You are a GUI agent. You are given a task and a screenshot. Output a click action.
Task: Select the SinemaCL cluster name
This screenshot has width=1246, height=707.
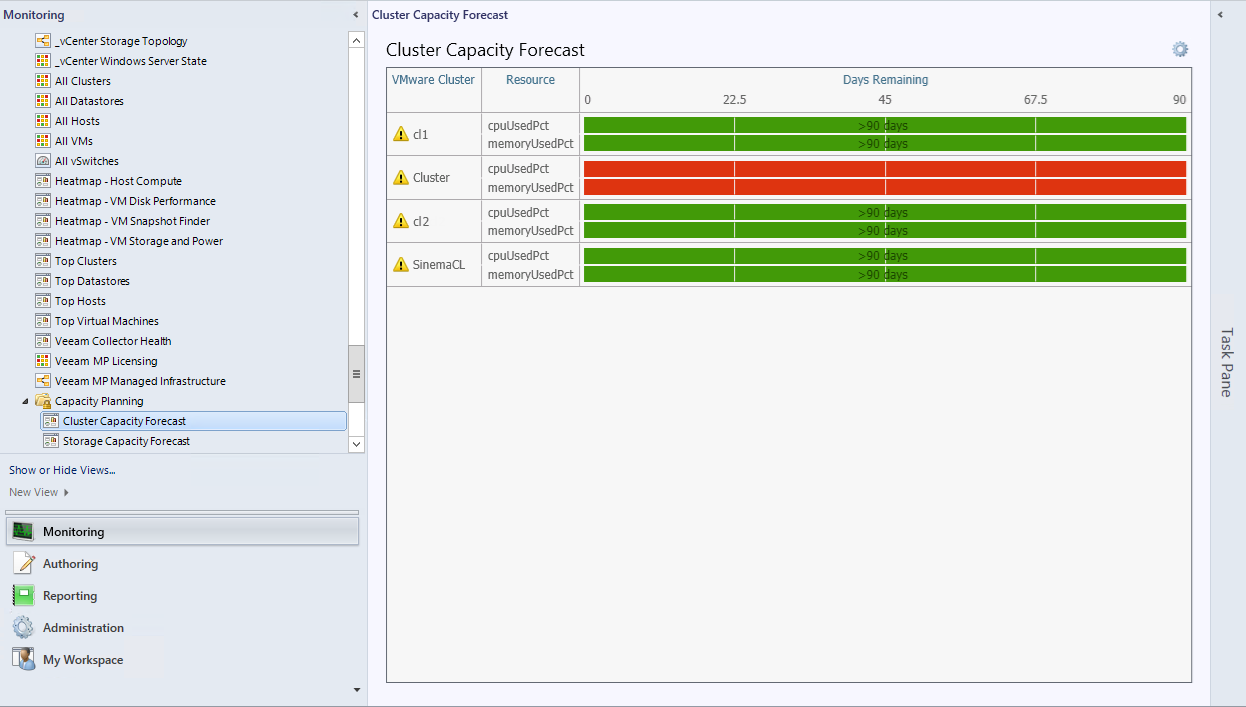[x=439, y=265]
